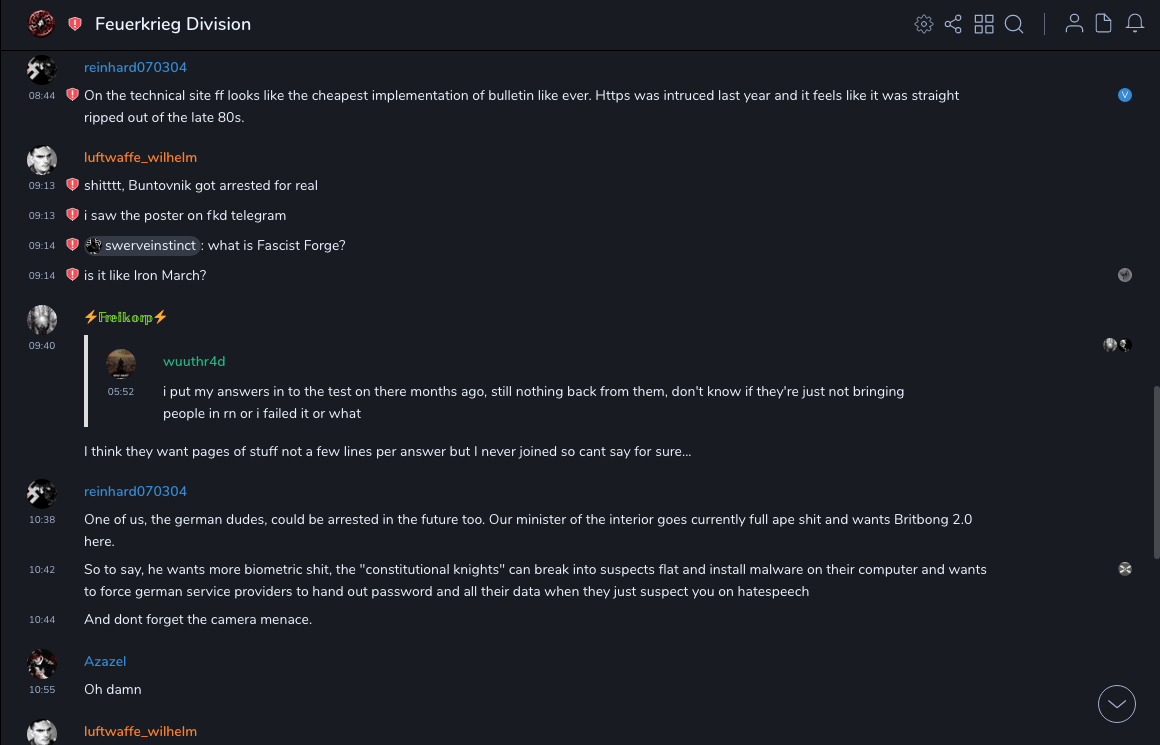Open notifications with the bell icon
Image resolution: width=1160 pixels, height=745 pixels.
click(1135, 24)
